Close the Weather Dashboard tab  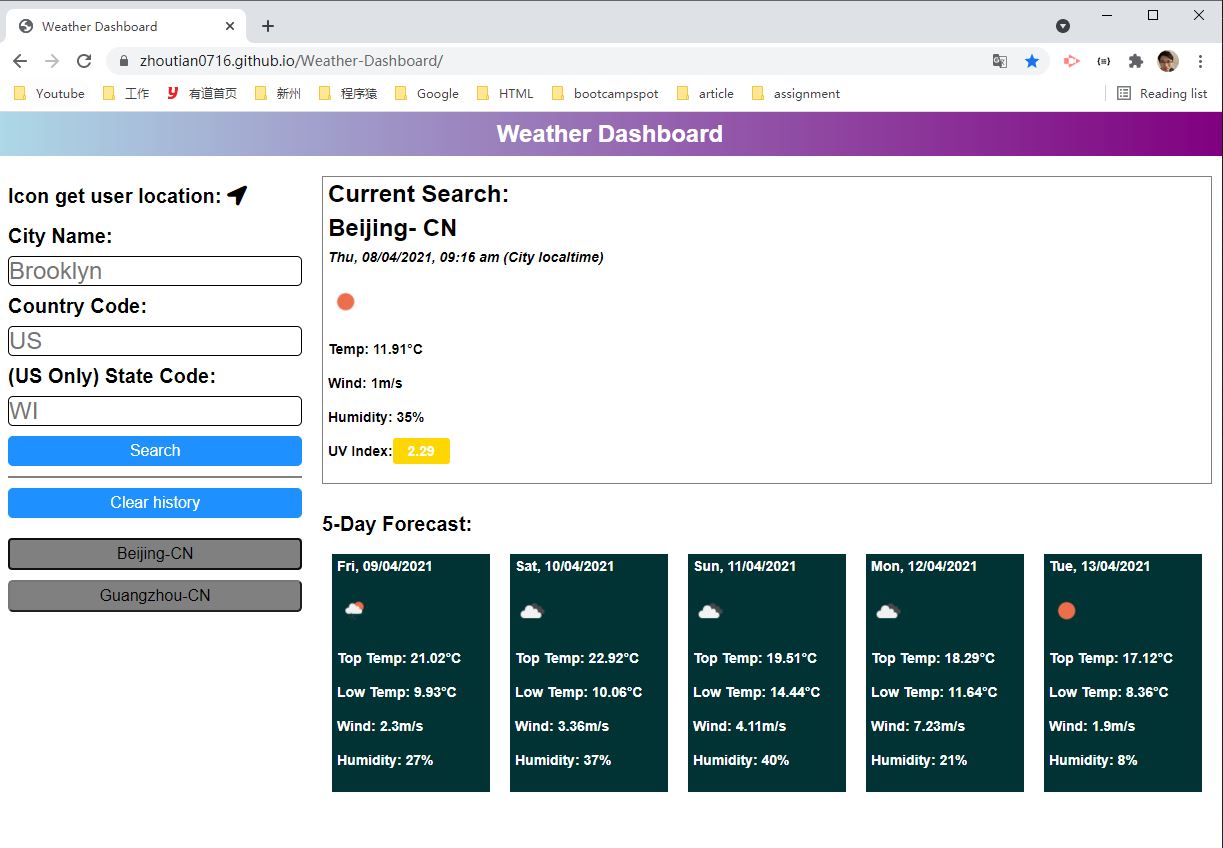coord(231,26)
